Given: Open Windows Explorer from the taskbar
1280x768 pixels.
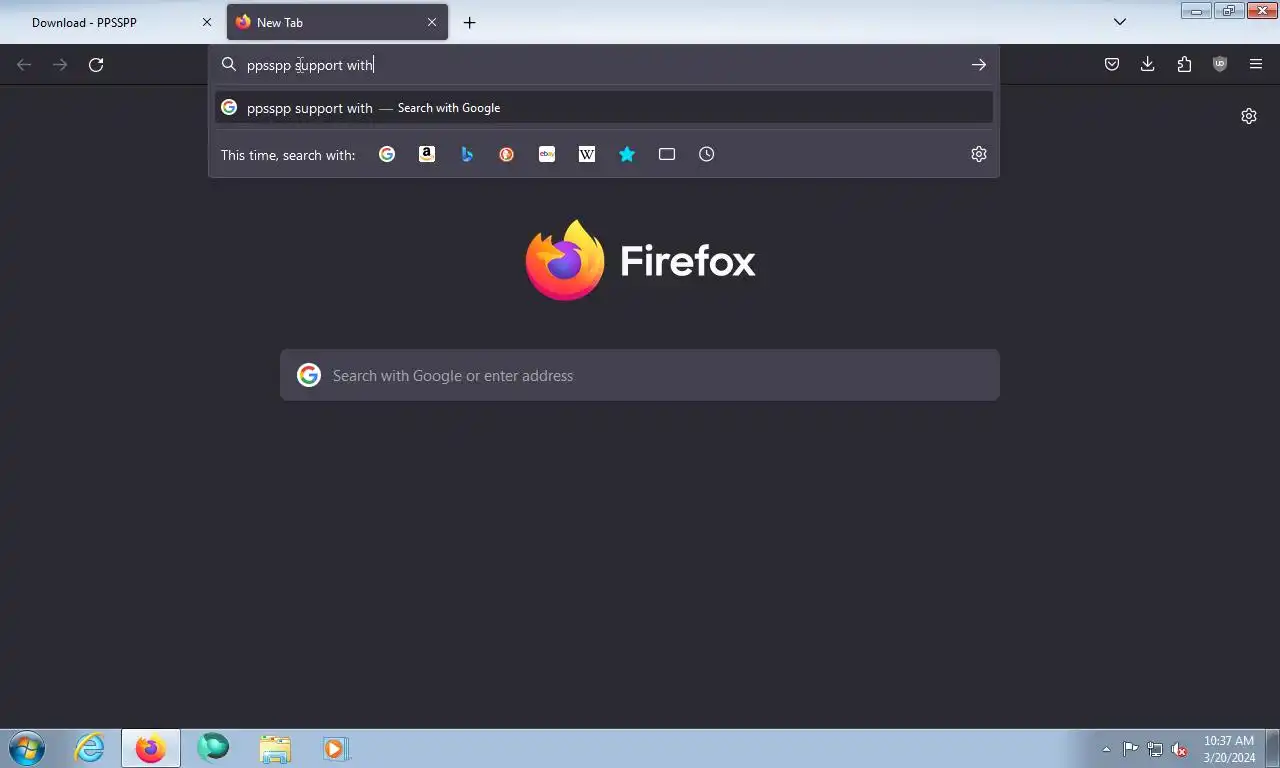Looking at the screenshot, I should coord(275,748).
